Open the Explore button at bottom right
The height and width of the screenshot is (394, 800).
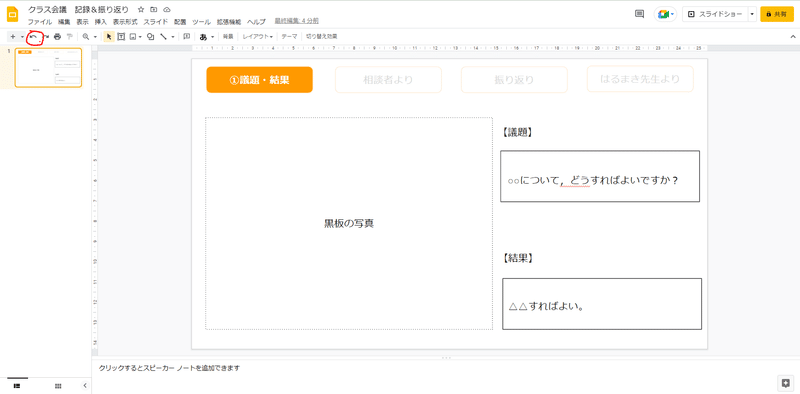click(x=786, y=383)
